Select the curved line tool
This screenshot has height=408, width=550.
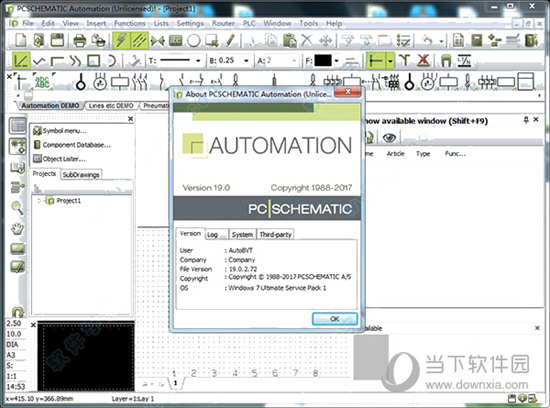[x=75, y=61]
